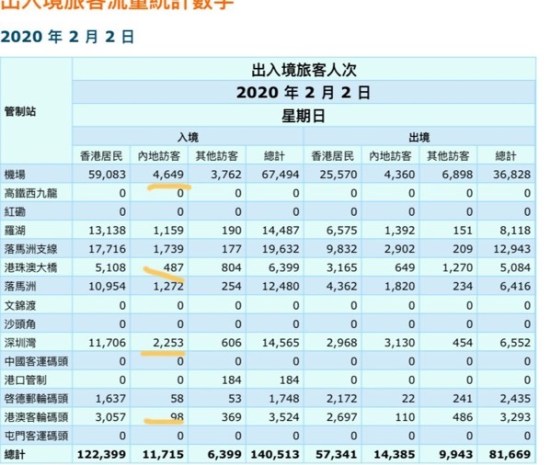Click the 沙頭角 row label
Image resolution: width=550 pixels, height=465 pixels.
[x=20, y=324]
